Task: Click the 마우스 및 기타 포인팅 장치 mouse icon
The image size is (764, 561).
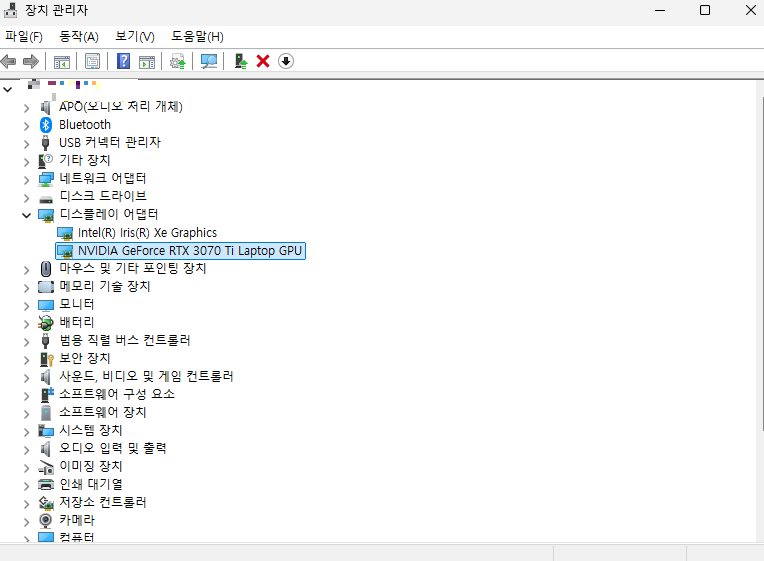Action: pyautogui.click(x=46, y=269)
